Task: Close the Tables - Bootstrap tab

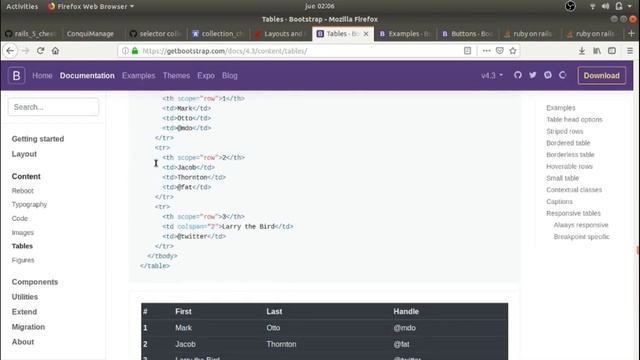Action: pos(366,34)
